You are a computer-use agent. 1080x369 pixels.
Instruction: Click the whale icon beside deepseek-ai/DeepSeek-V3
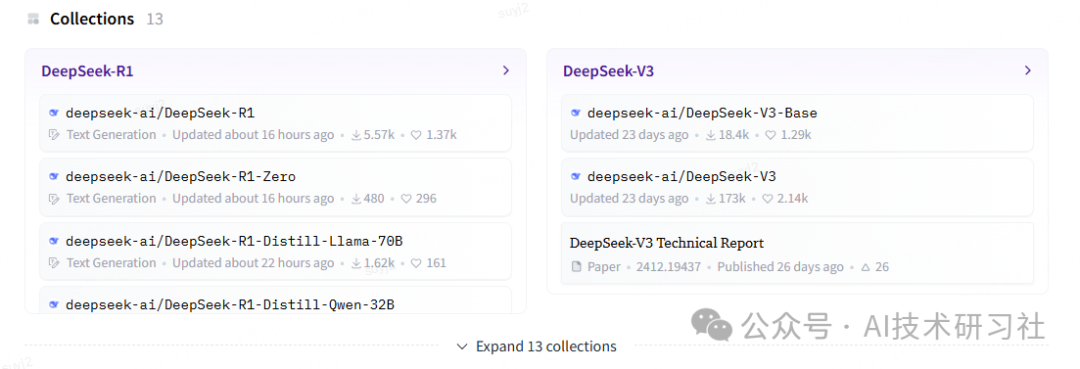pos(576,177)
